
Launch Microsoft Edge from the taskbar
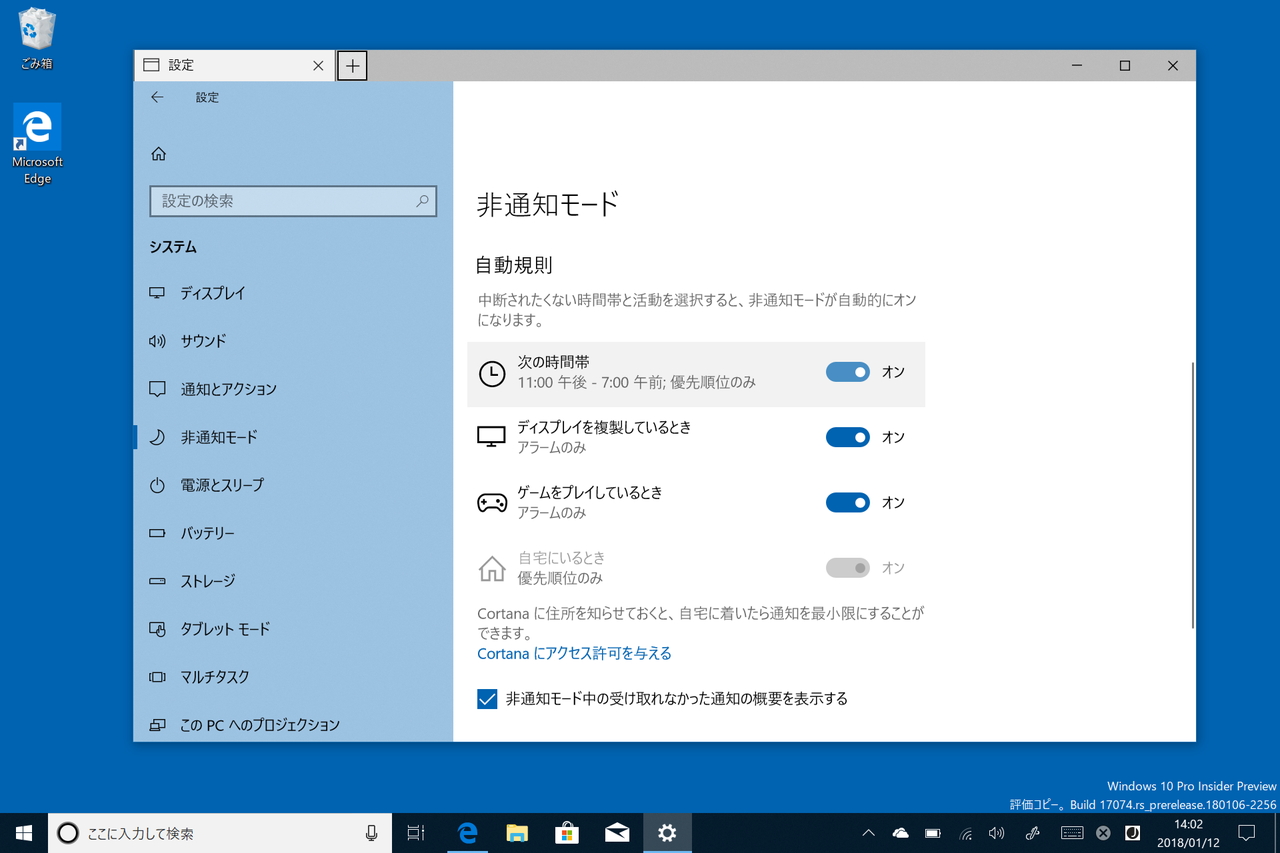467,832
